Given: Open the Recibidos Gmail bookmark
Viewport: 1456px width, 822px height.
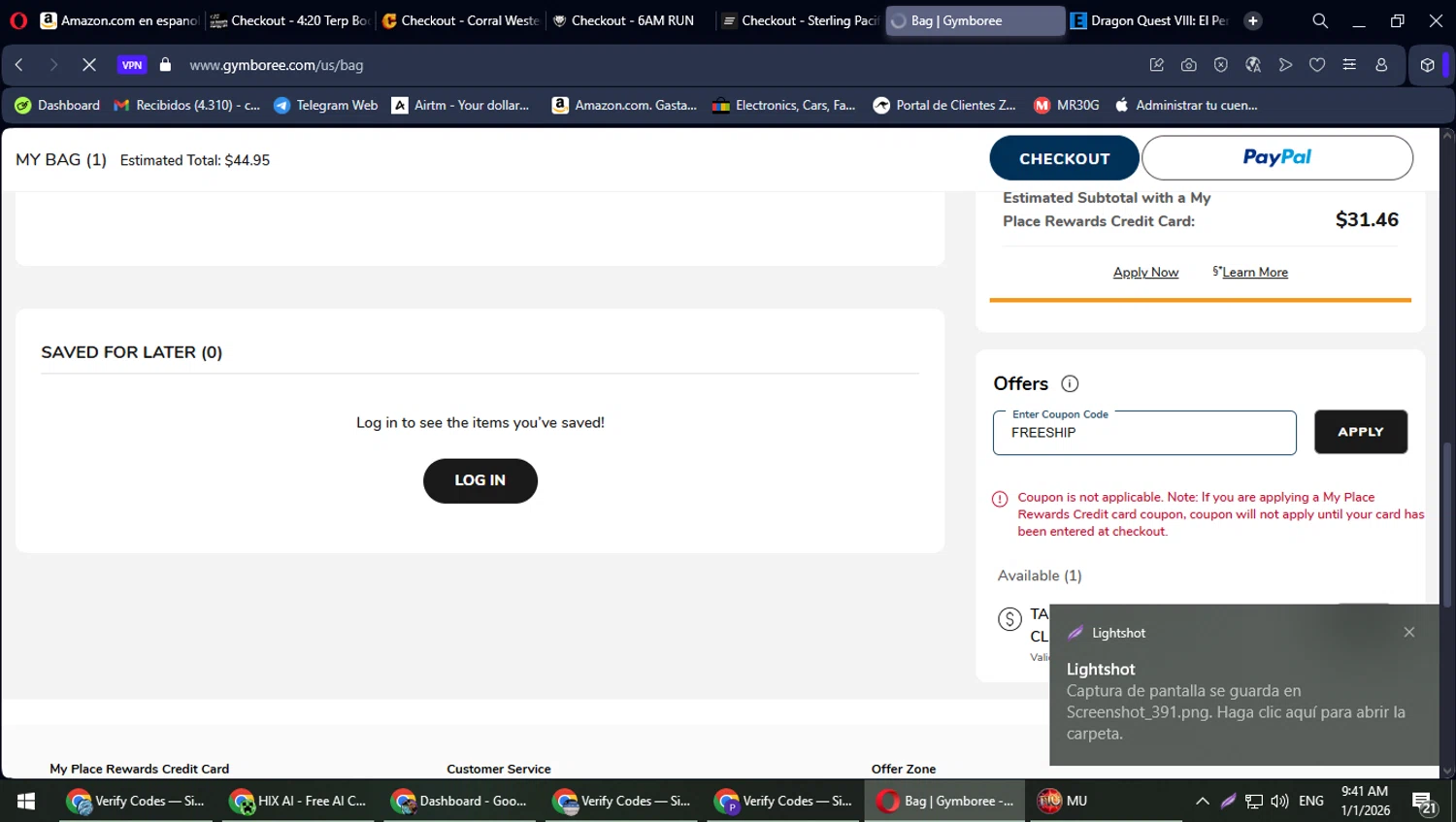Looking at the screenshot, I should point(187,105).
